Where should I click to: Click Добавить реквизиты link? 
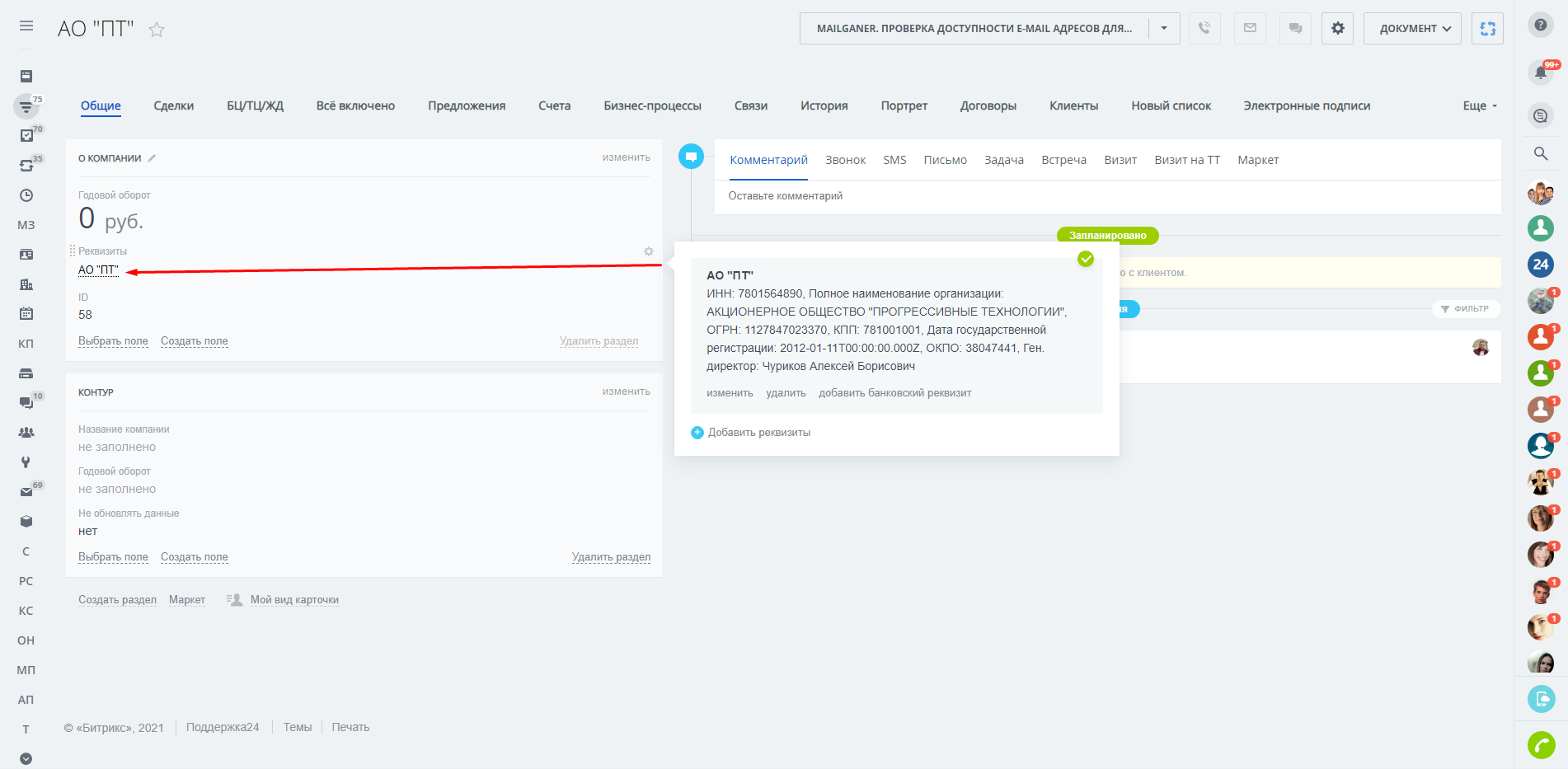(x=758, y=433)
